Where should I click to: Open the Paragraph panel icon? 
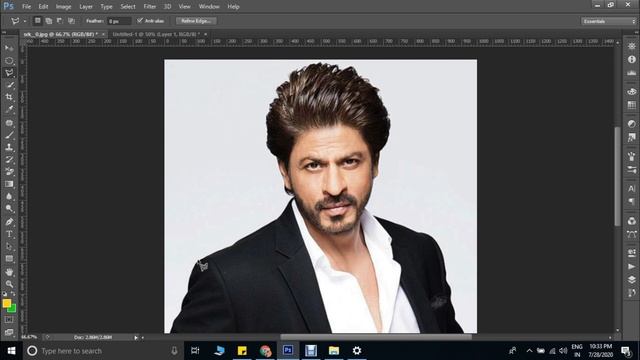click(631, 202)
